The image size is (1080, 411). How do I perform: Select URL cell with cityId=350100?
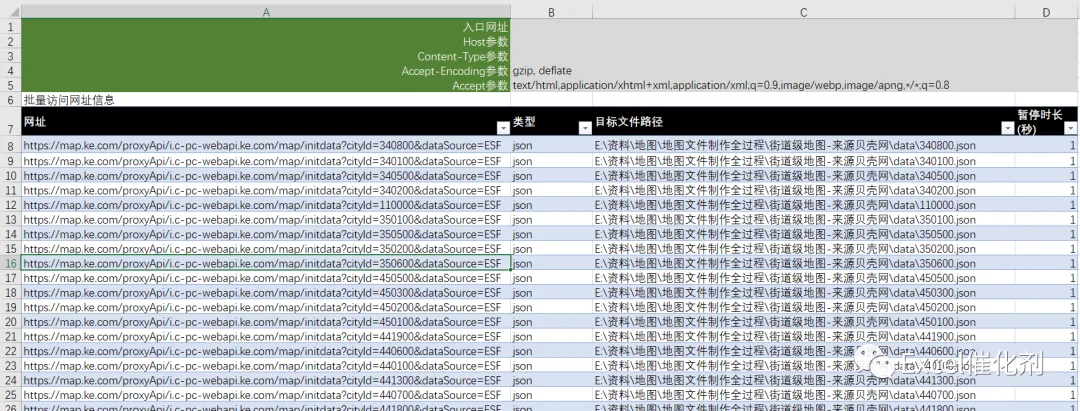[x=267, y=220]
